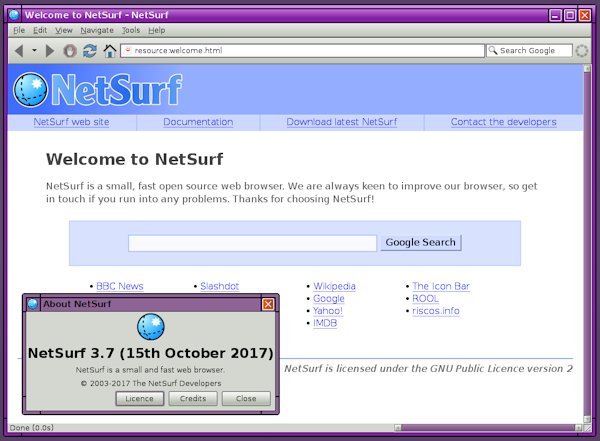
Task: Go to Home via house icon
Action: tap(110, 50)
